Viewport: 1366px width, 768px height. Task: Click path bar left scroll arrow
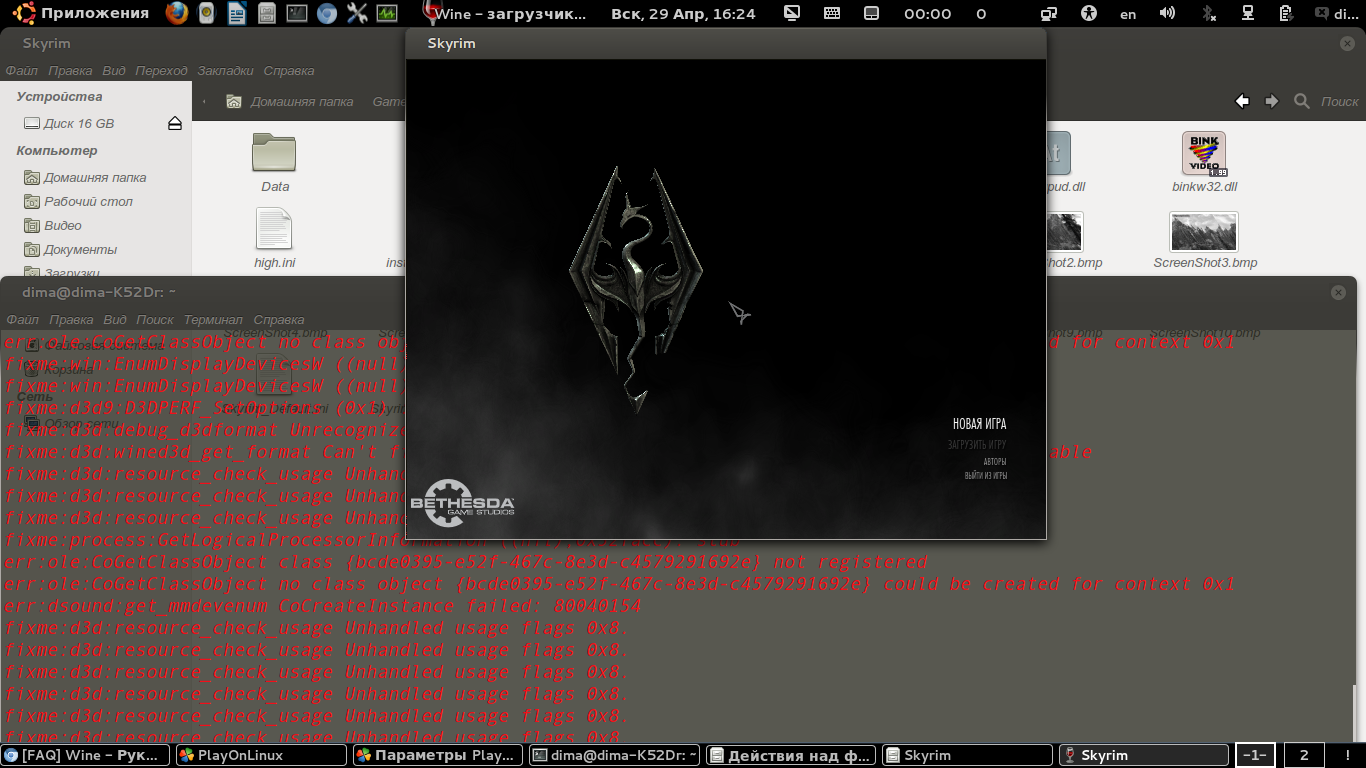[x=204, y=101]
